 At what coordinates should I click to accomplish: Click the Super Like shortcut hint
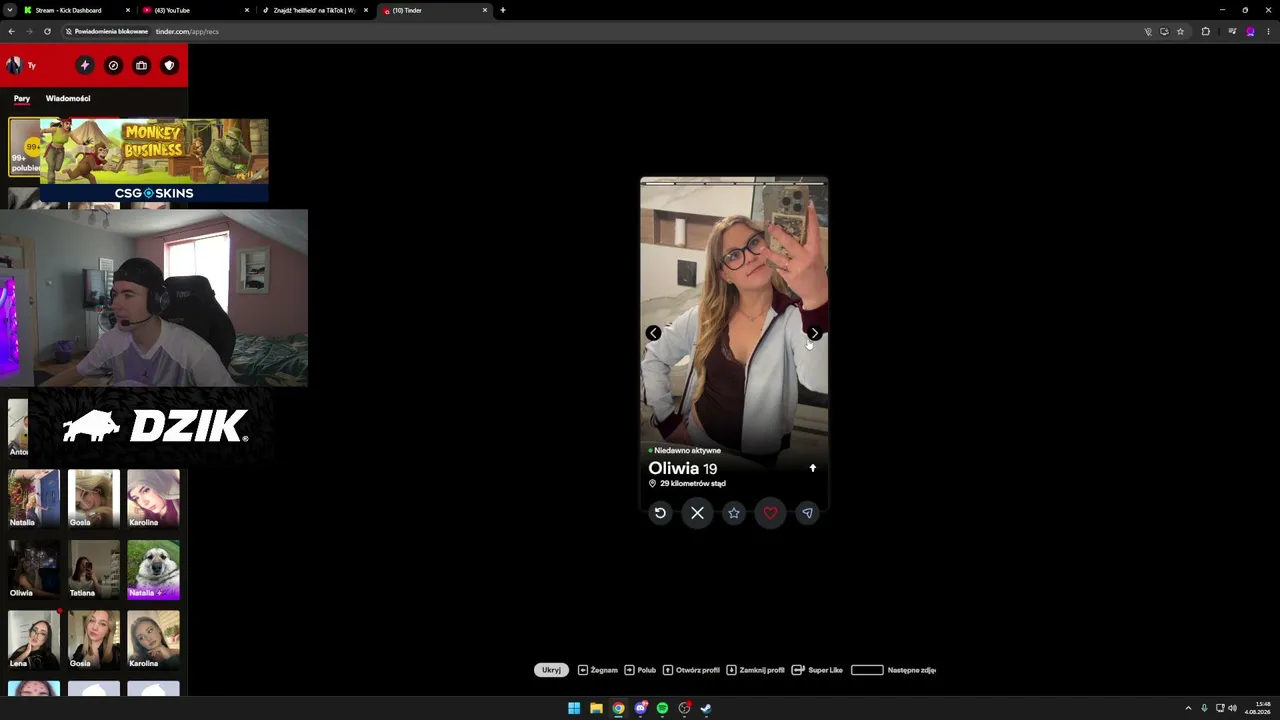[817, 670]
